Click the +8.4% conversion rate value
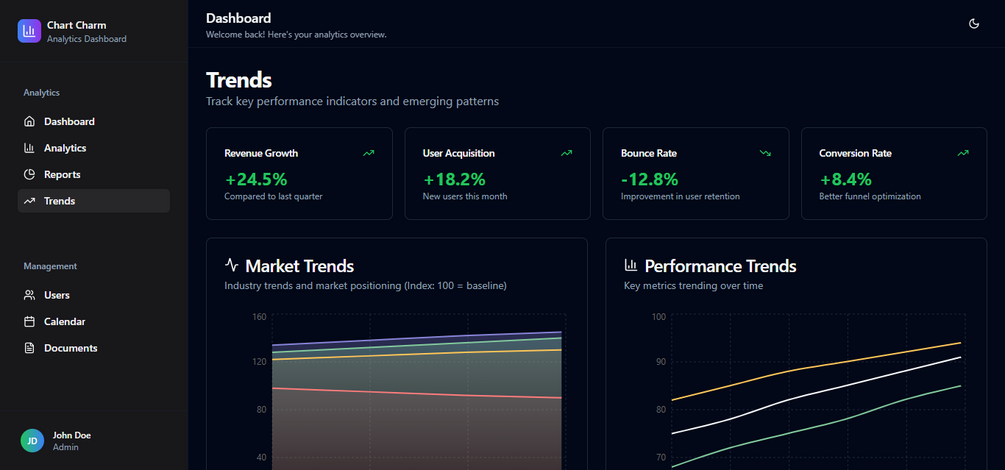Image resolution: width=1005 pixels, height=470 pixels. click(x=845, y=179)
